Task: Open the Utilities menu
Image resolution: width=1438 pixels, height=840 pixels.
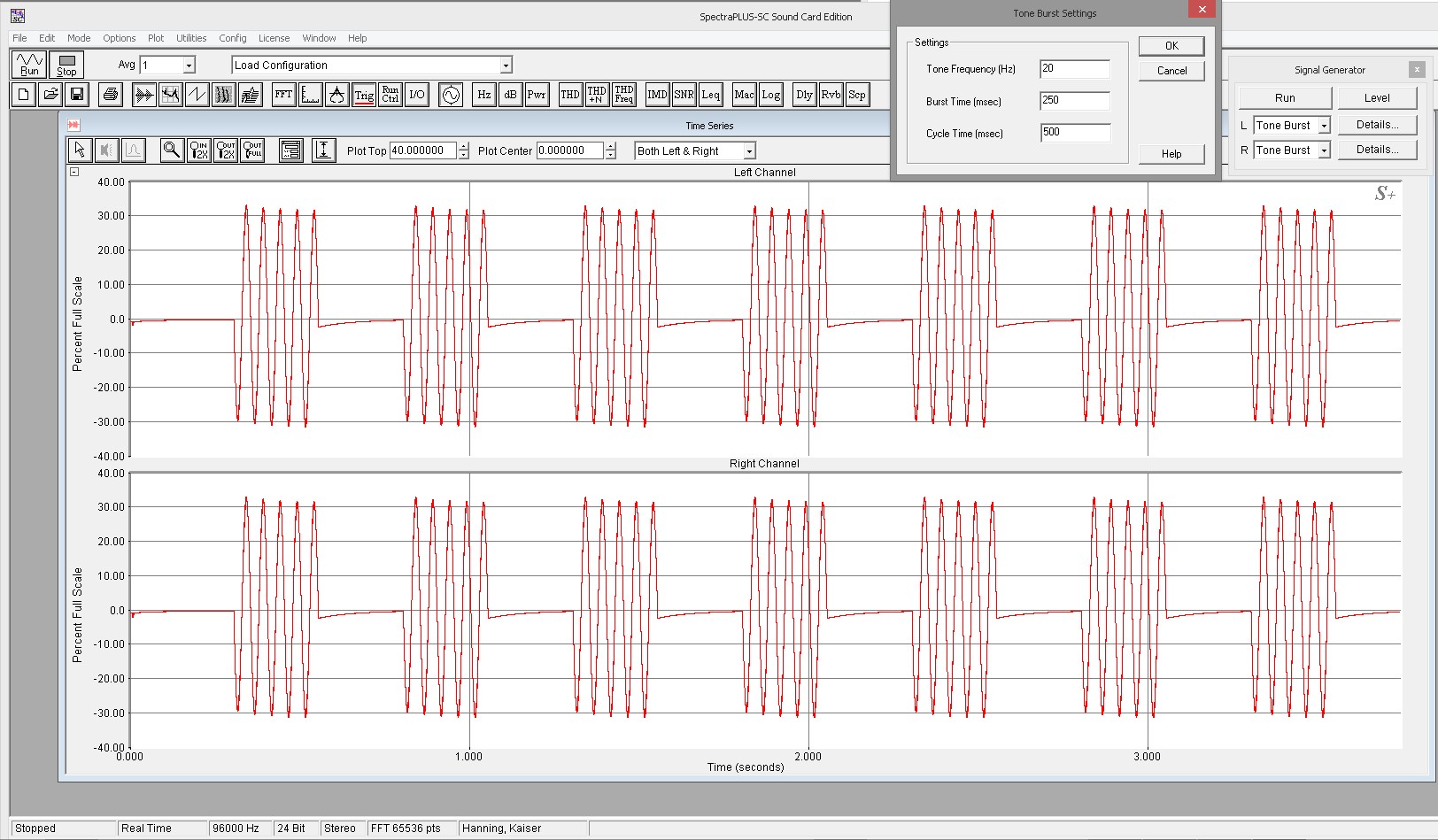Action: [x=191, y=38]
